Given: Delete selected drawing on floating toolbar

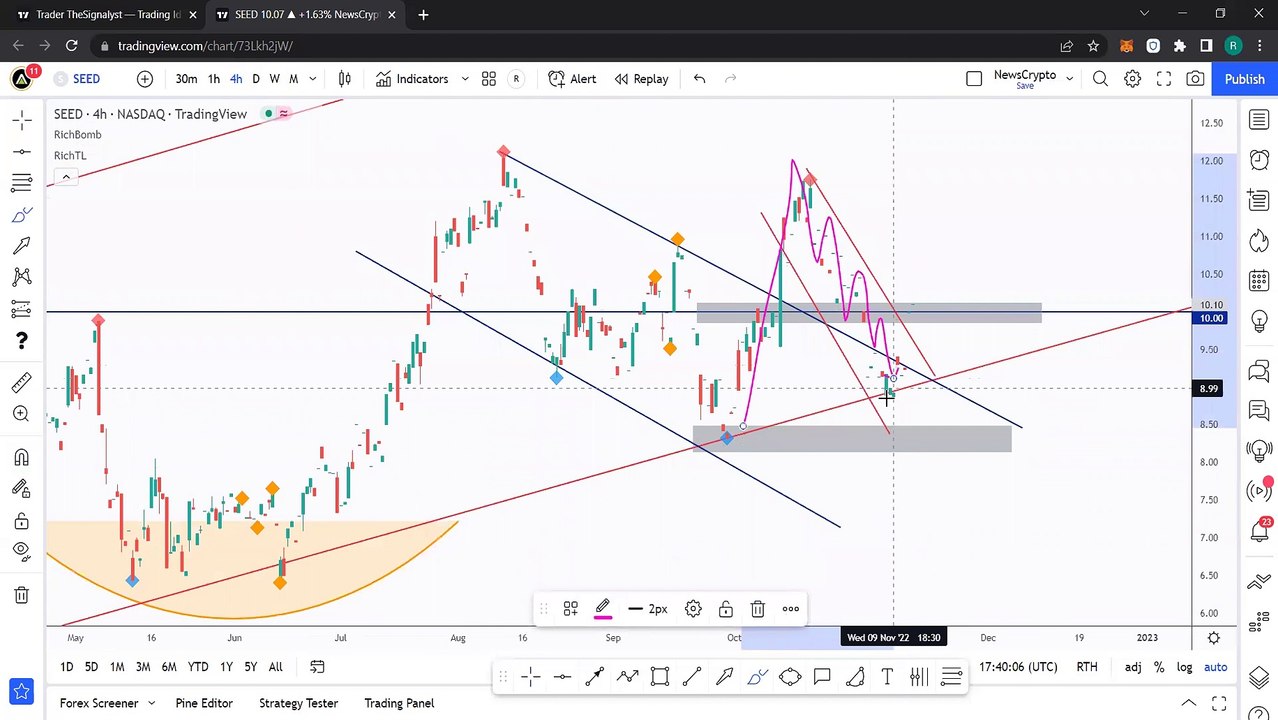Looking at the screenshot, I should 758,608.
